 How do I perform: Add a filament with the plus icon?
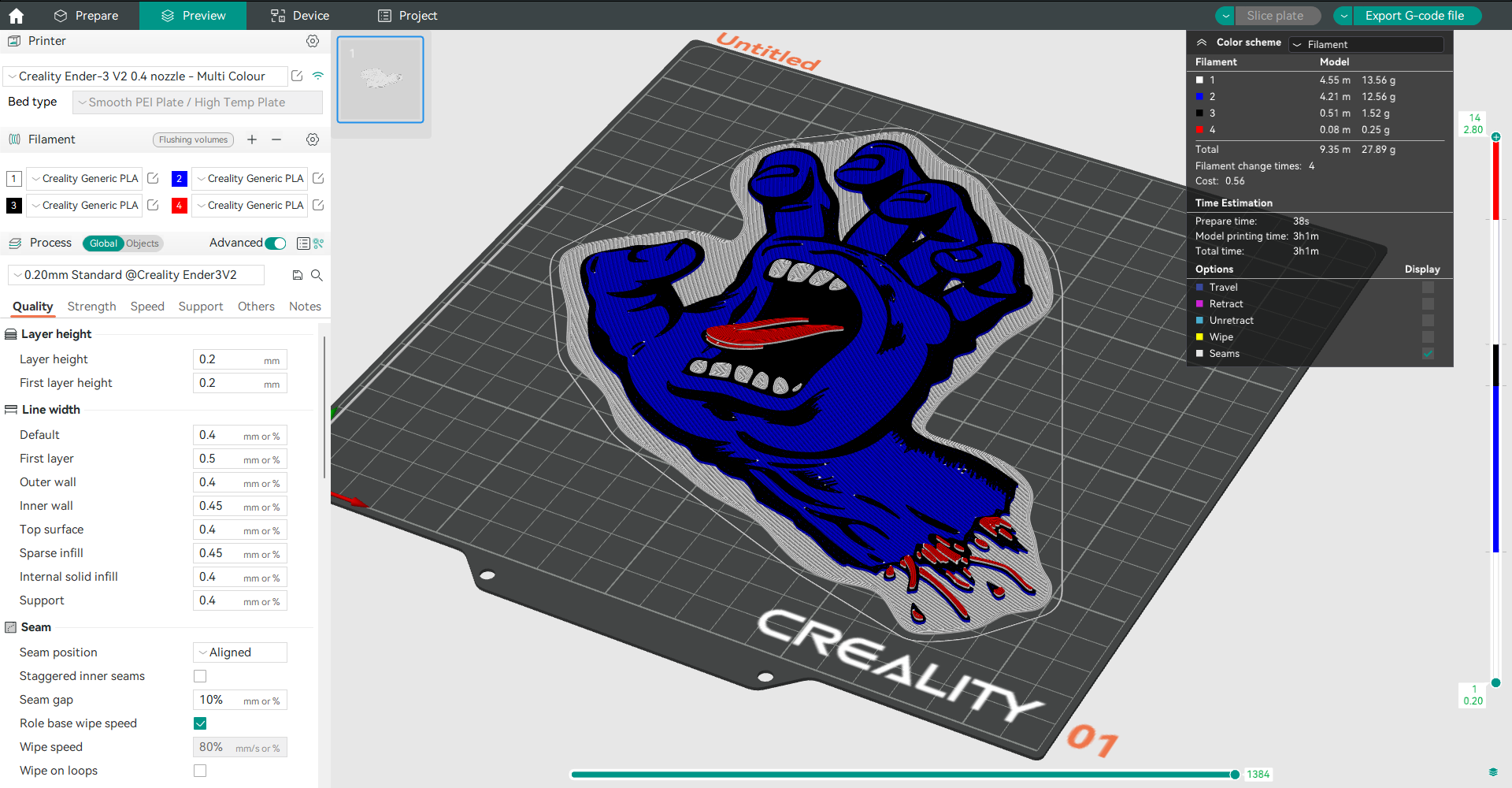click(252, 139)
